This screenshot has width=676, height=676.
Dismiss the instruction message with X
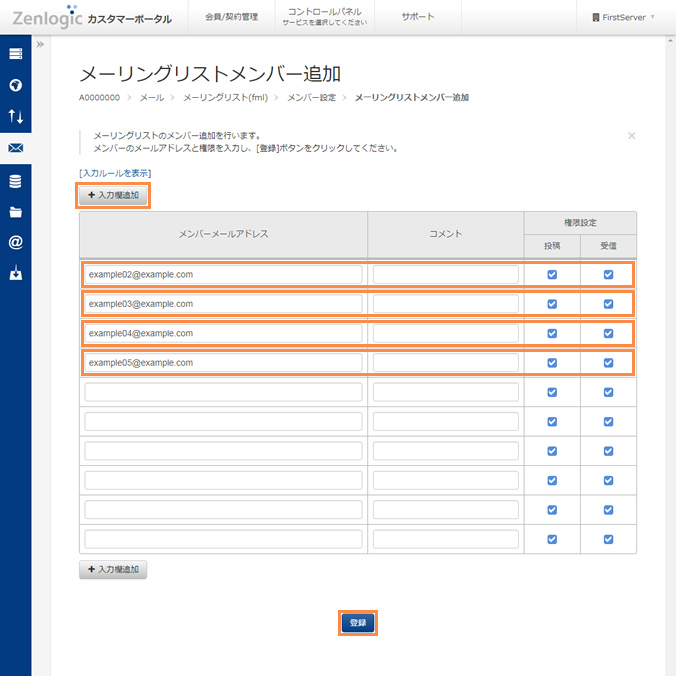[631, 136]
